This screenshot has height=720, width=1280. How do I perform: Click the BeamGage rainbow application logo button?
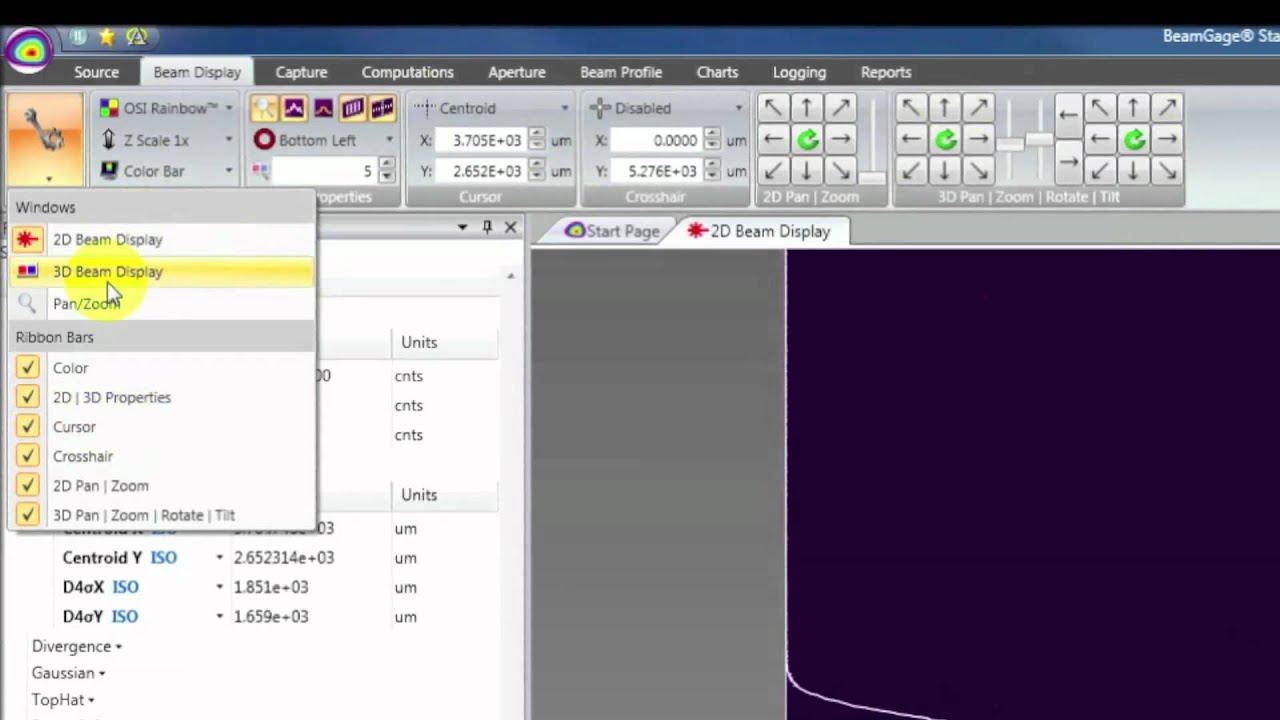coord(28,49)
